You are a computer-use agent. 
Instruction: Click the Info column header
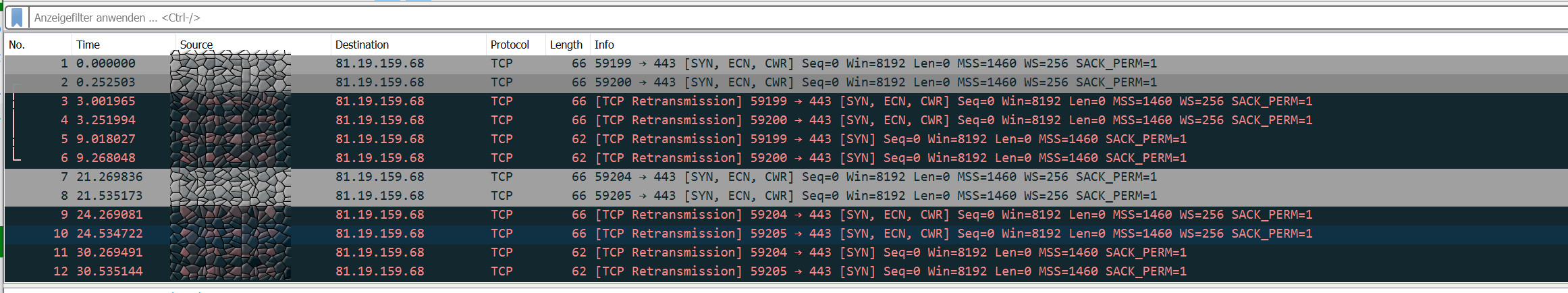[604, 45]
